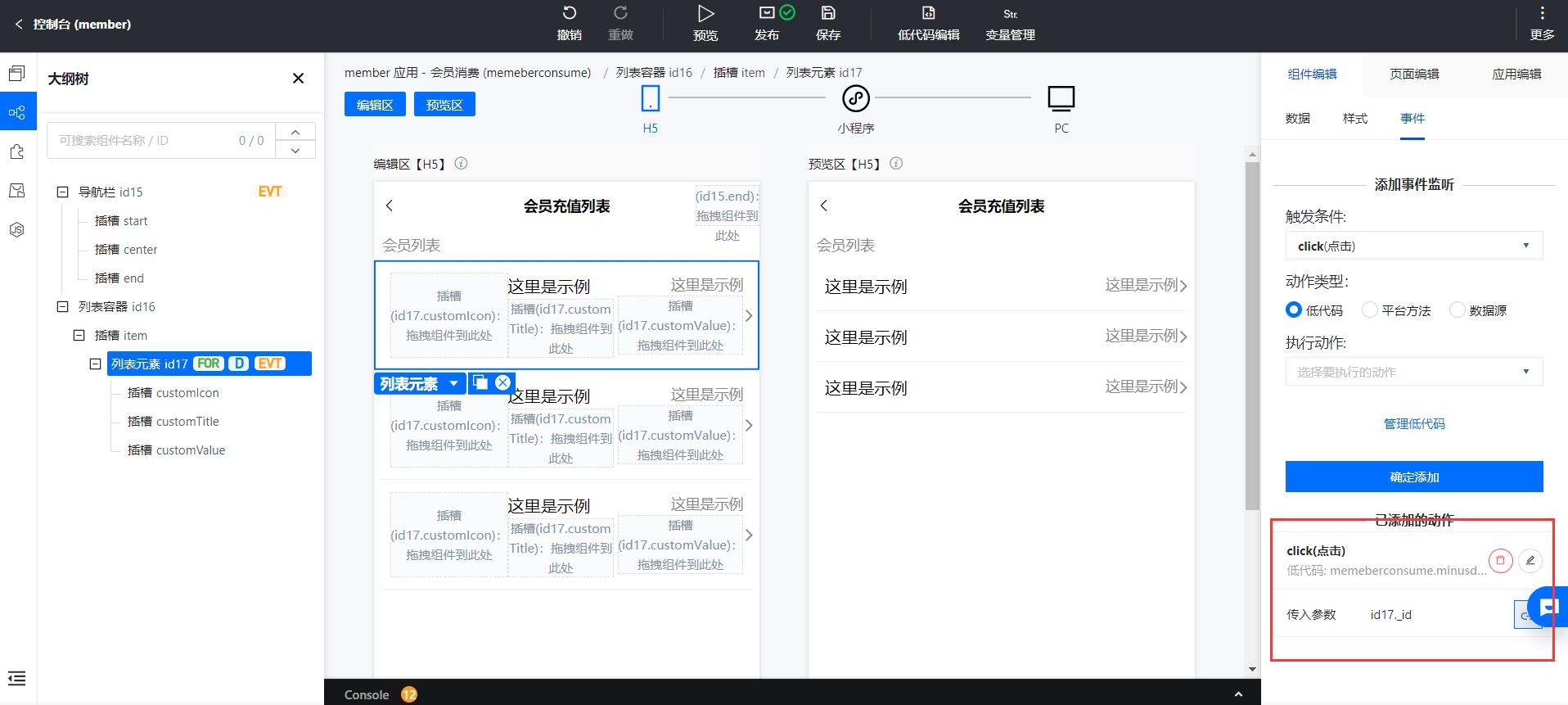Collapse the 列表容器 id16 tree node
The image size is (1568, 705).
click(62, 306)
